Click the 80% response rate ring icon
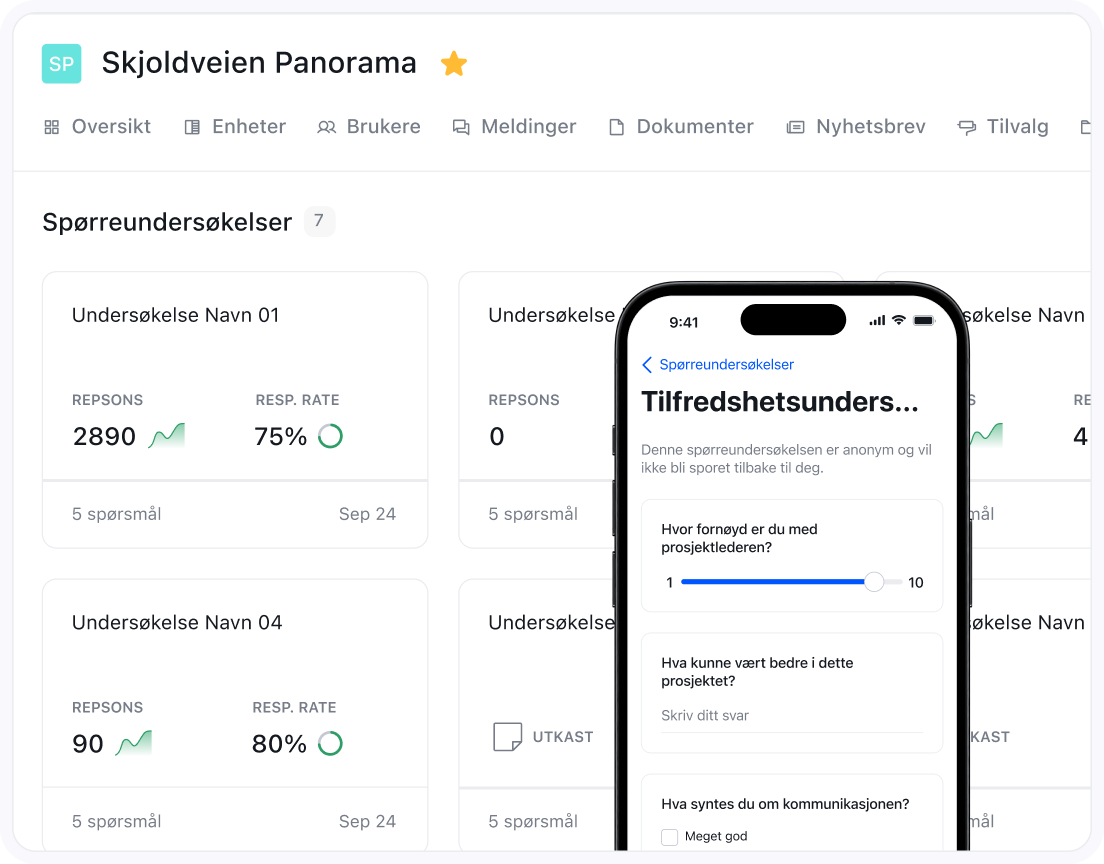This screenshot has width=1104, height=864. point(330,743)
